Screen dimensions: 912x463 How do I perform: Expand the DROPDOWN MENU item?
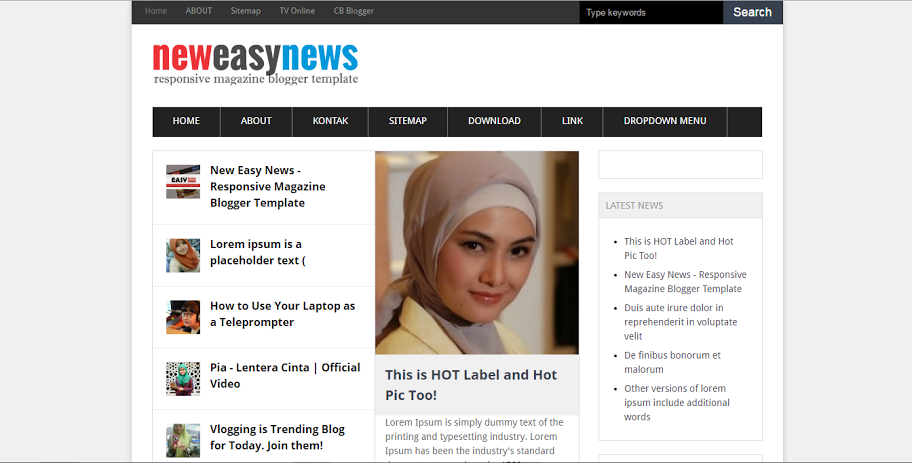(665, 122)
